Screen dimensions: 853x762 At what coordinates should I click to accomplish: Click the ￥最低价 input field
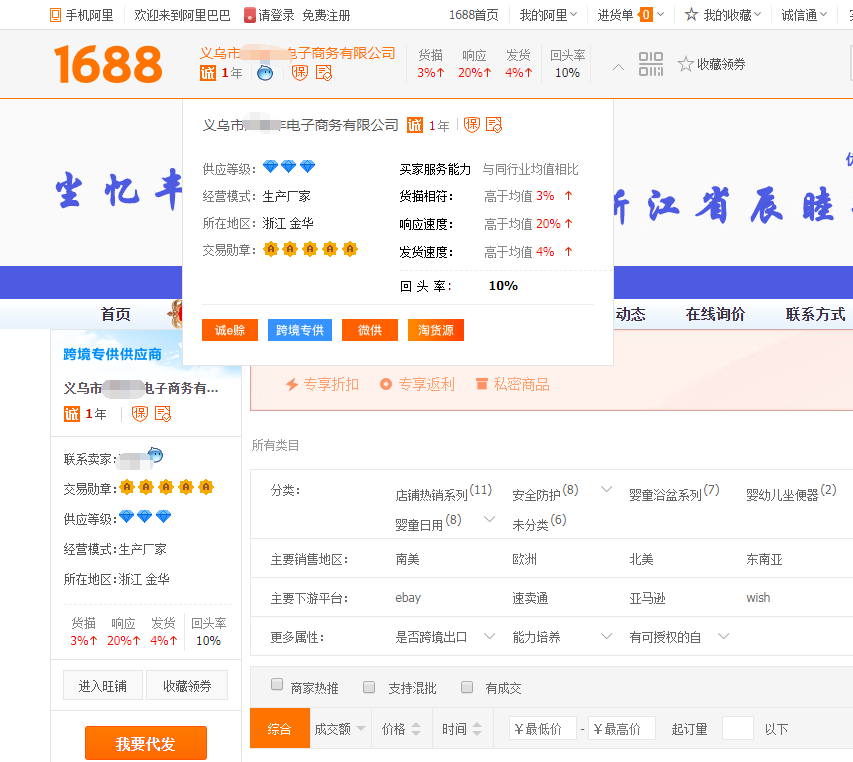tap(542, 728)
